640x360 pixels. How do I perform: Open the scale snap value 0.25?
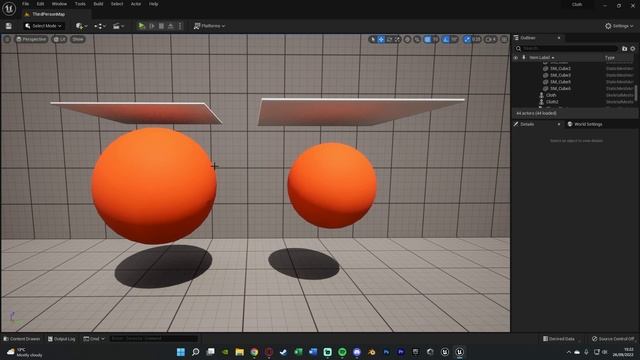coord(476,39)
